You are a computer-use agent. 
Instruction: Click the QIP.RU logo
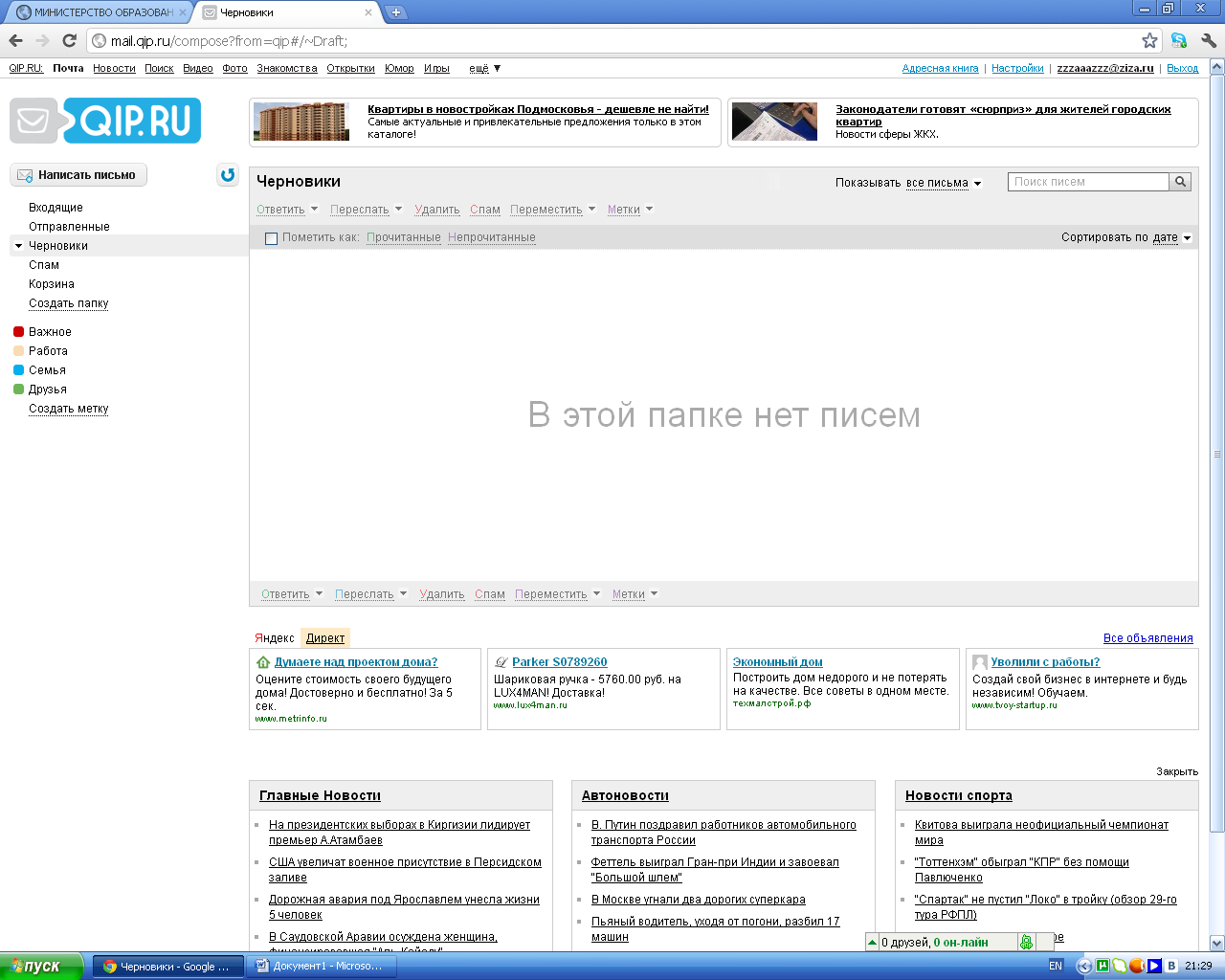(105, 121)
